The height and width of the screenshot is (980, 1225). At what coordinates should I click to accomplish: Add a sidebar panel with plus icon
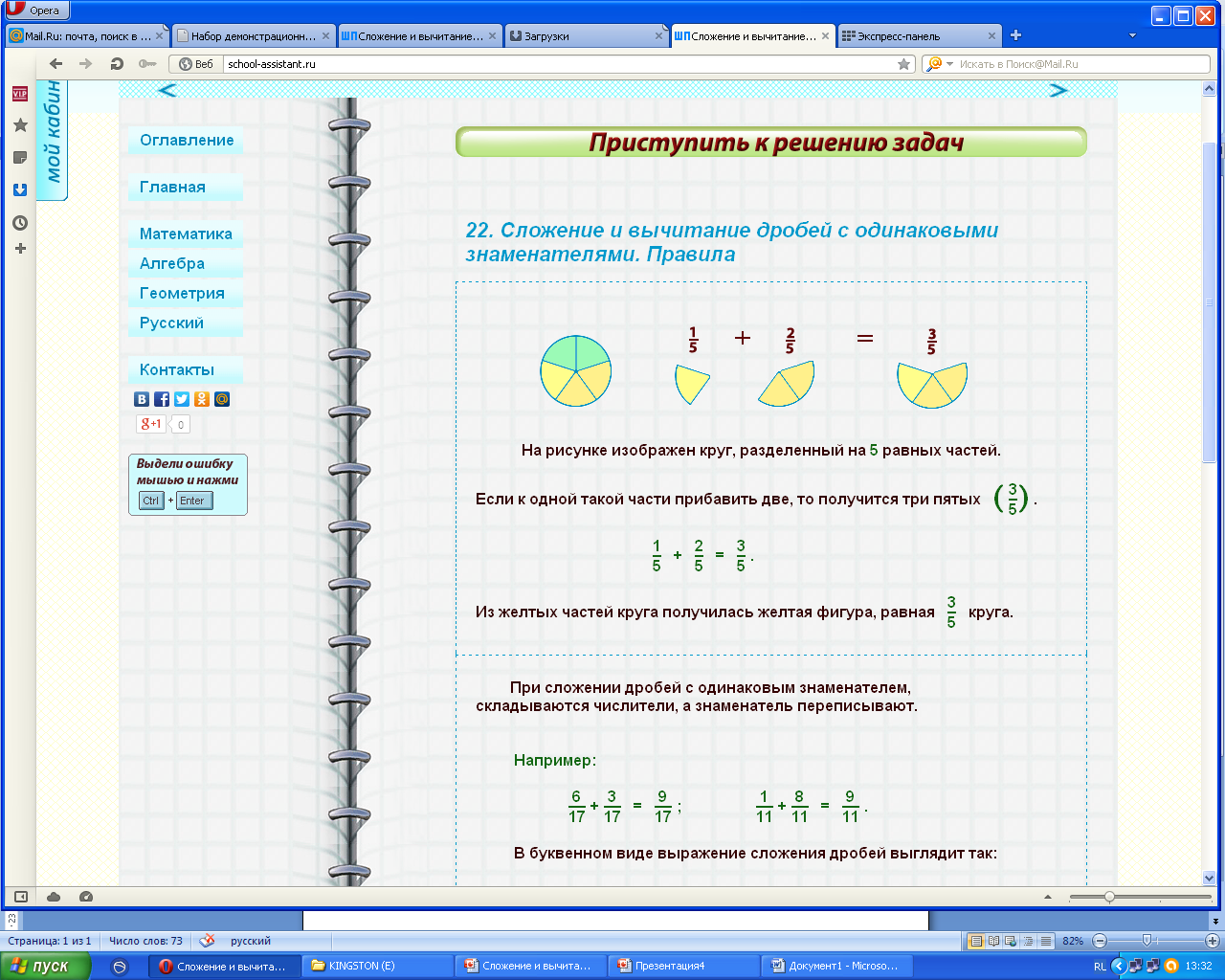tap(20, 249)
